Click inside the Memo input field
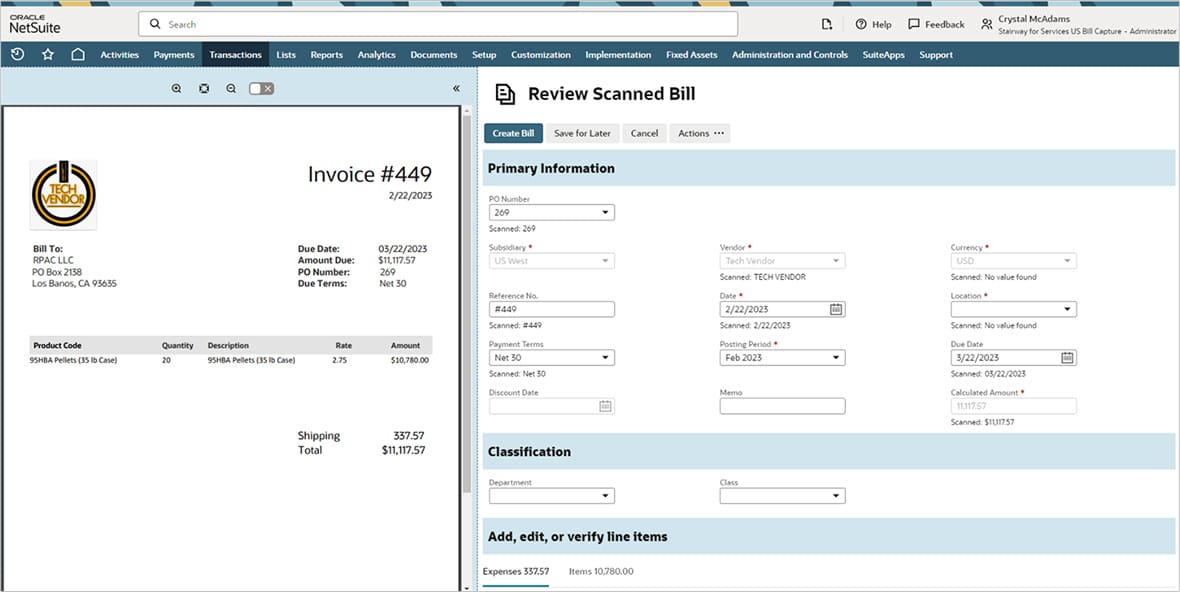 click(780, 405)
